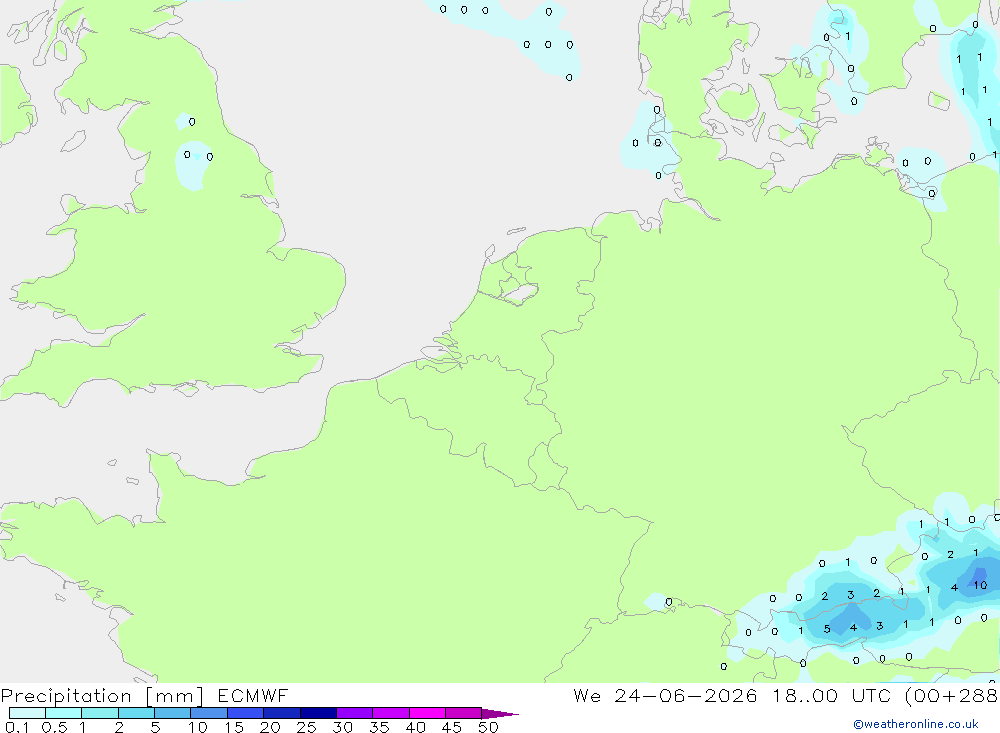The height and width of the screenshot is (733, 1000).
Task: Click the above-50 arrow tip of legend
Action: 500,714
